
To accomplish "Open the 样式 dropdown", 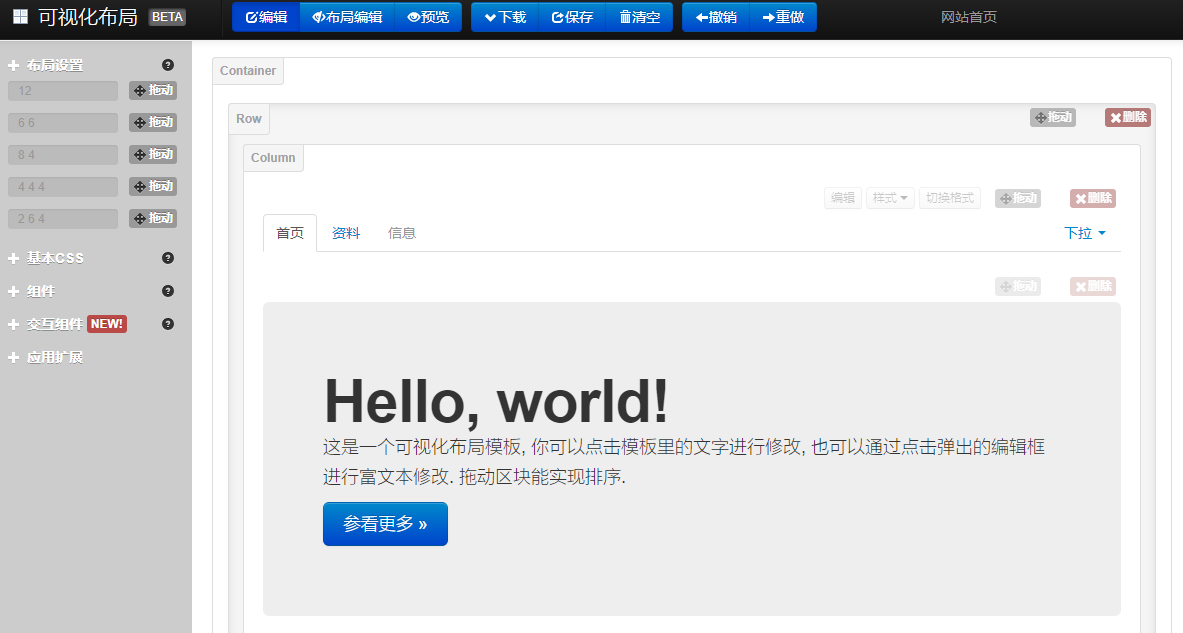I will point(891,198).
